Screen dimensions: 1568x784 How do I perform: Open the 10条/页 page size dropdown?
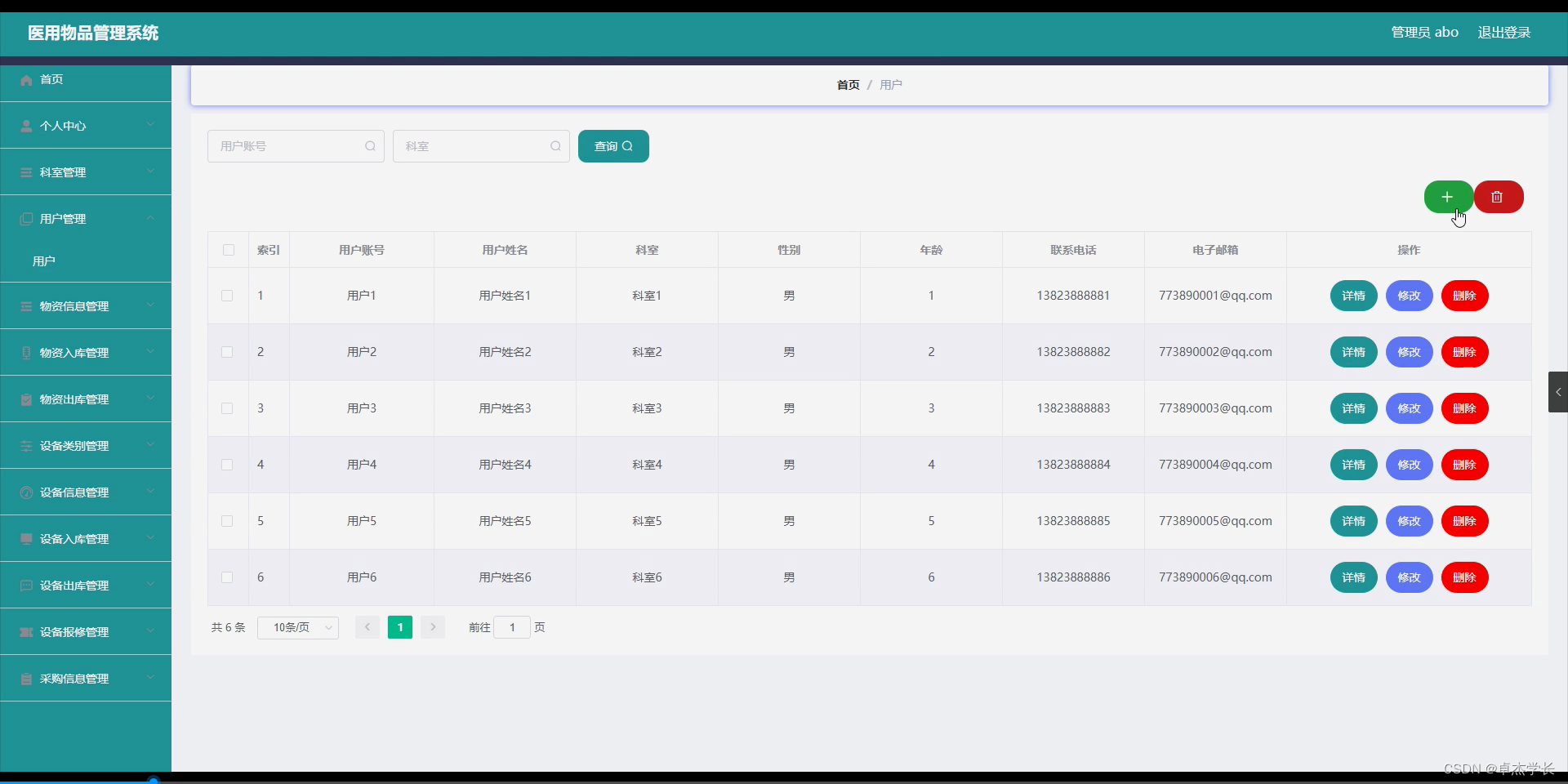297,627
